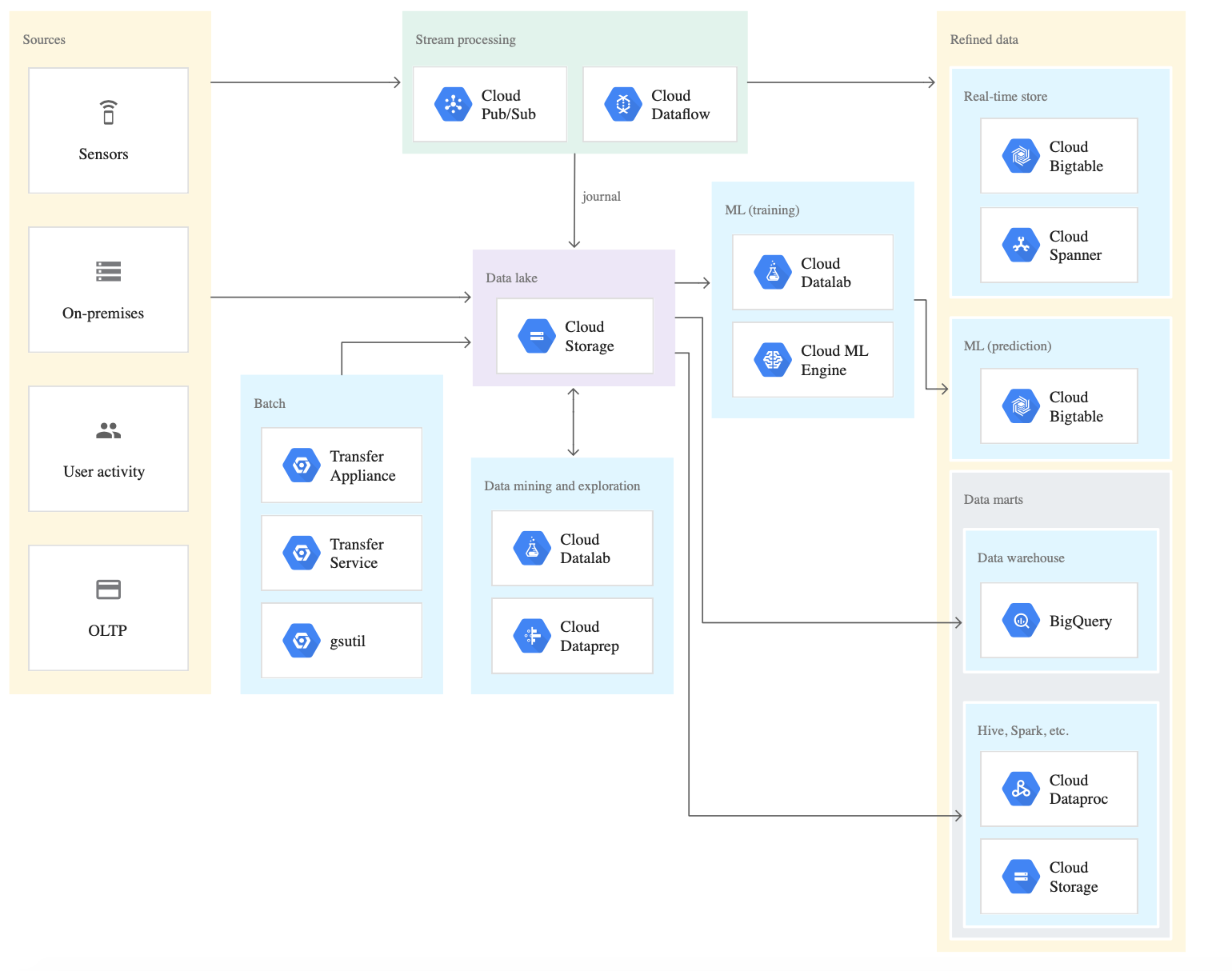1232x971 pixels.
Task: Select the "BigQuery" name text
Action: [x=1081, y=621]
